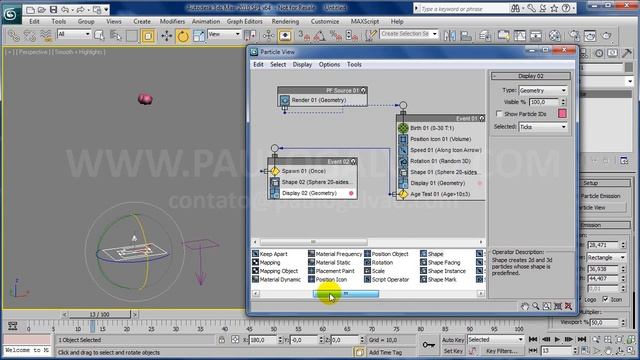Click the Add Time Tag label
640x360 pixels.
(x=385, y=352)
